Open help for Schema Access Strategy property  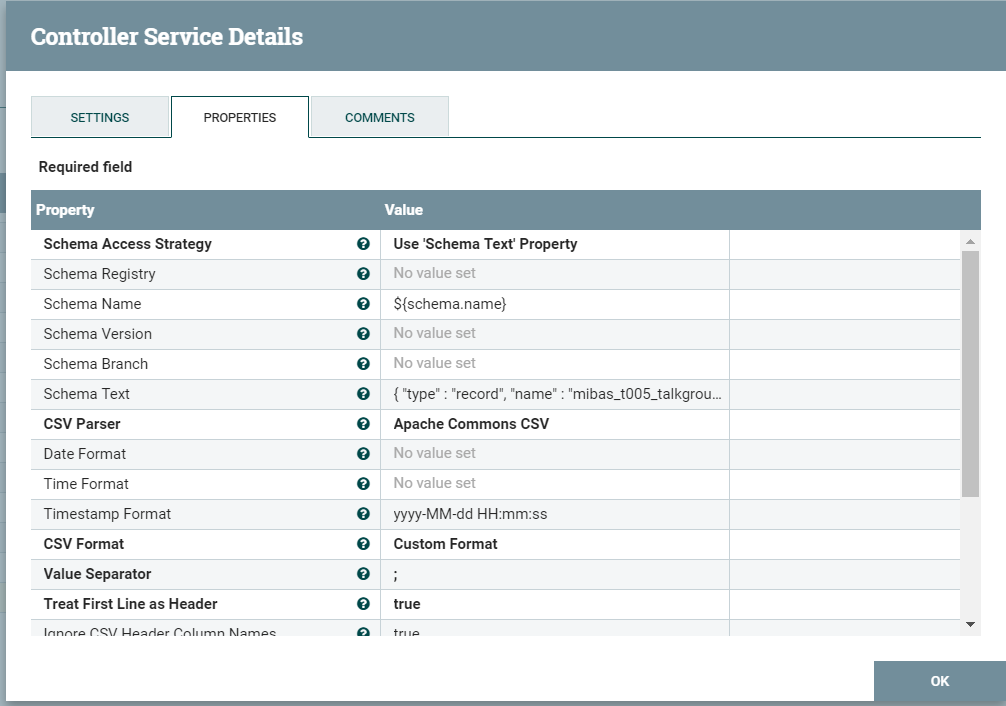[363, 244]
